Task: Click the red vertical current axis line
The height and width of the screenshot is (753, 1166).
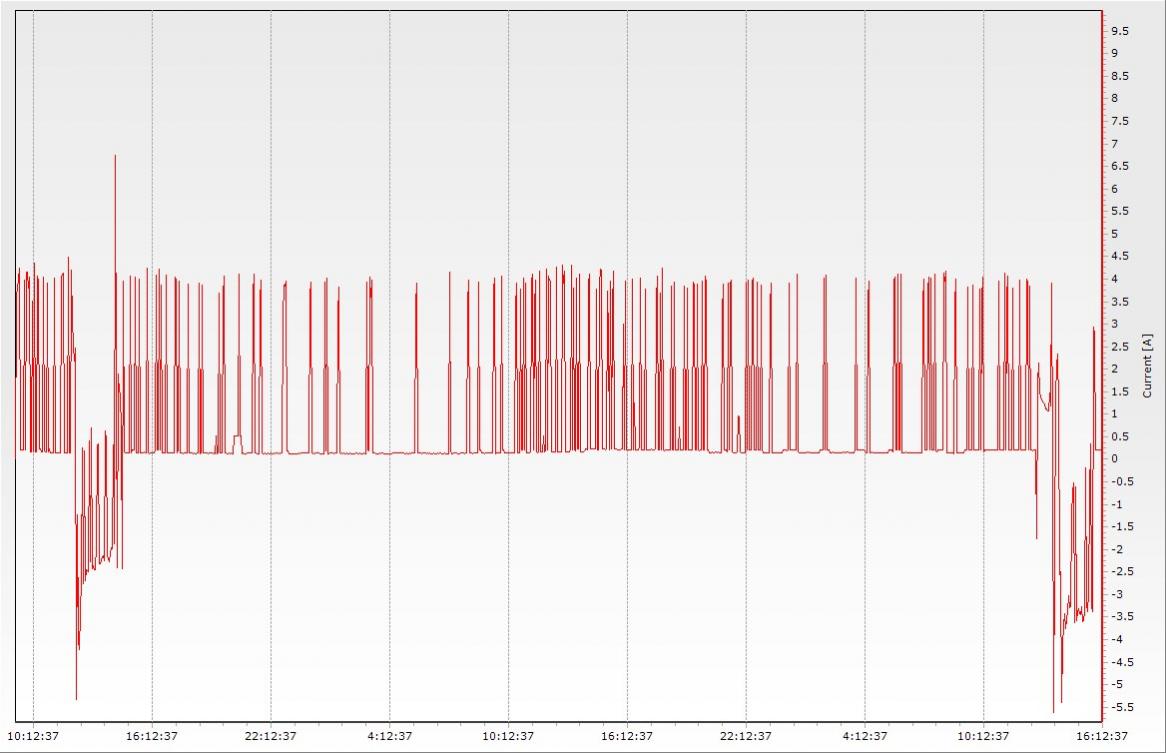Action: [x=1102, y=365]
